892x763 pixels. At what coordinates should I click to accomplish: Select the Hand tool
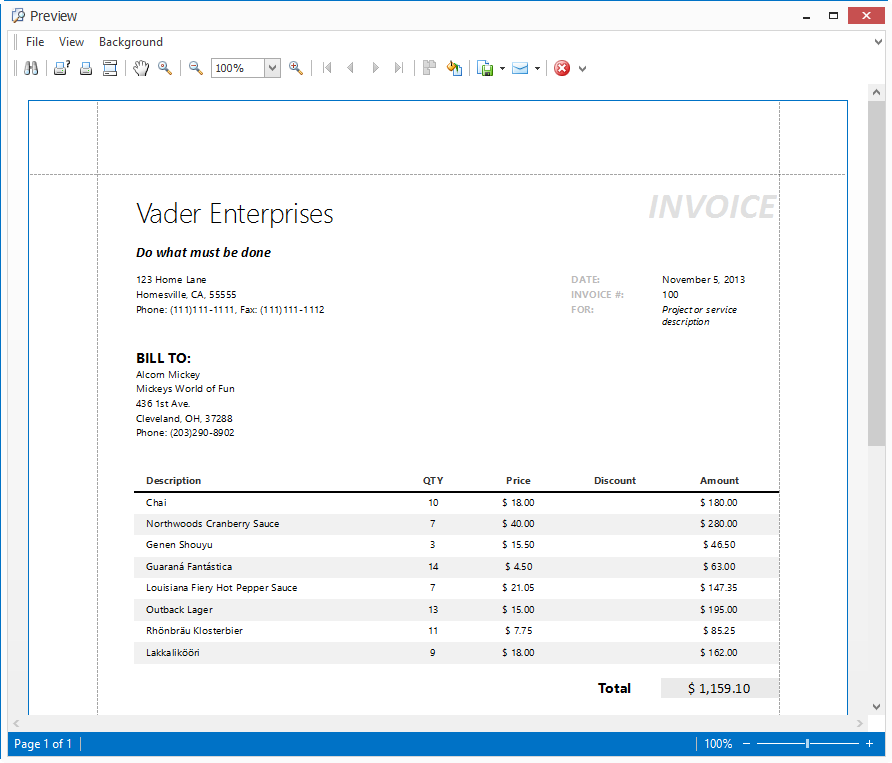pyautogui.click(x=141, y=68)
